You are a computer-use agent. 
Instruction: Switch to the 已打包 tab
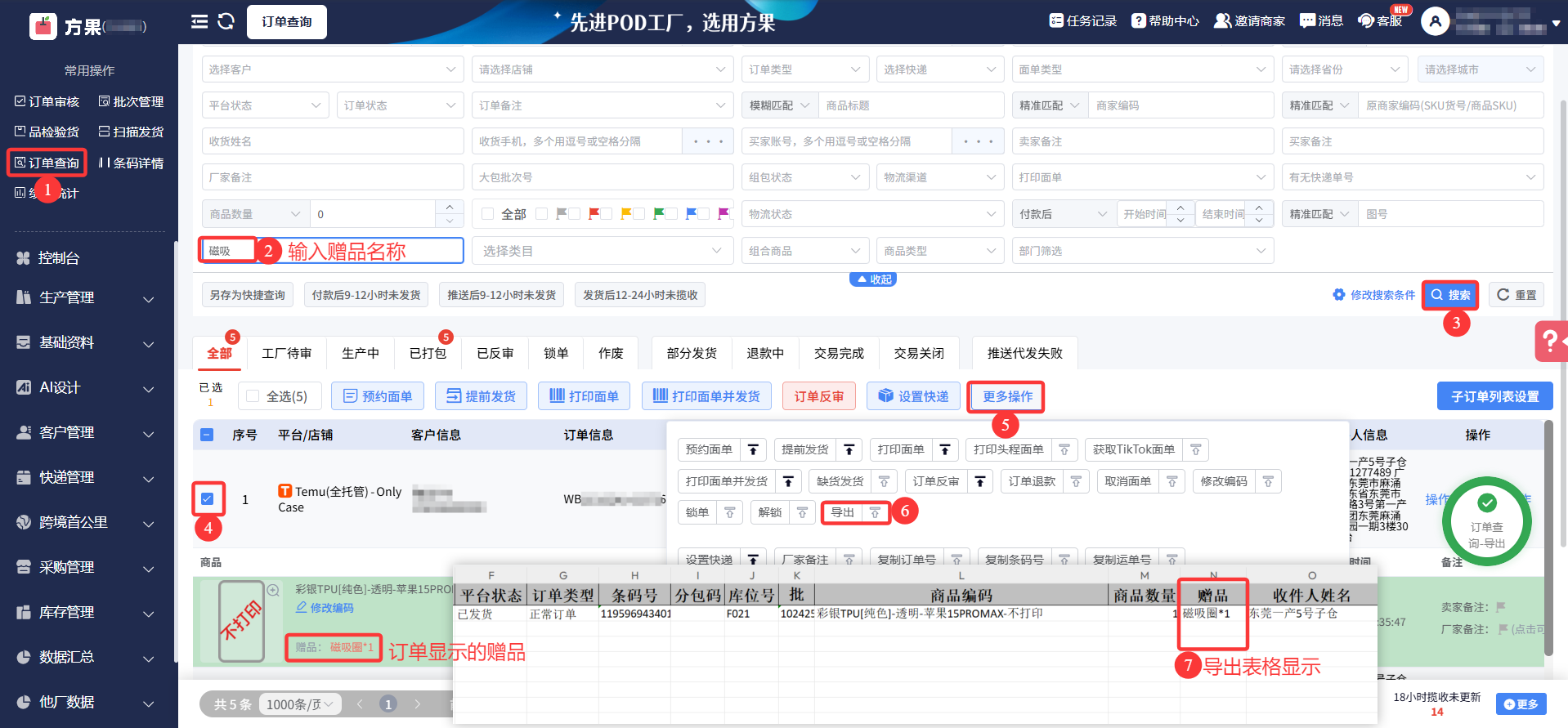[428, 353]
